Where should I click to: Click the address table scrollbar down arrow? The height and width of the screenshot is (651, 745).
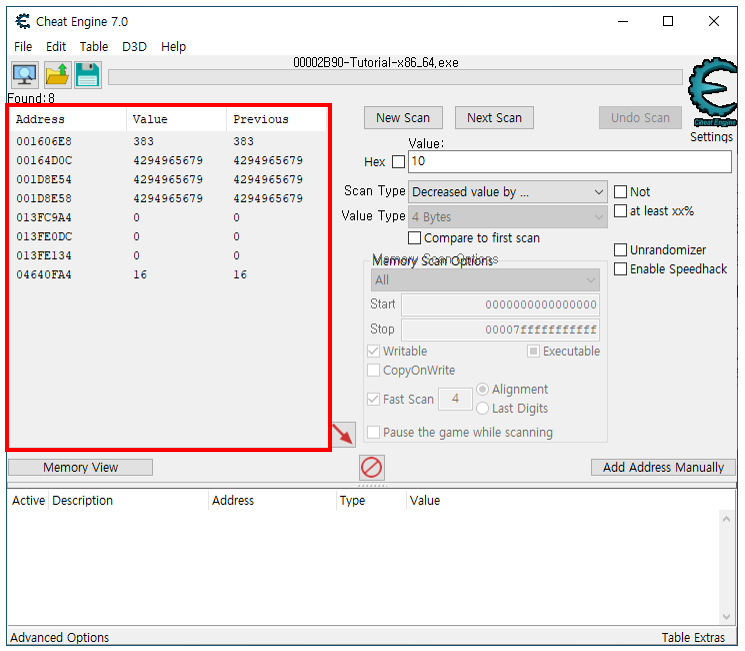pos(726,617)
